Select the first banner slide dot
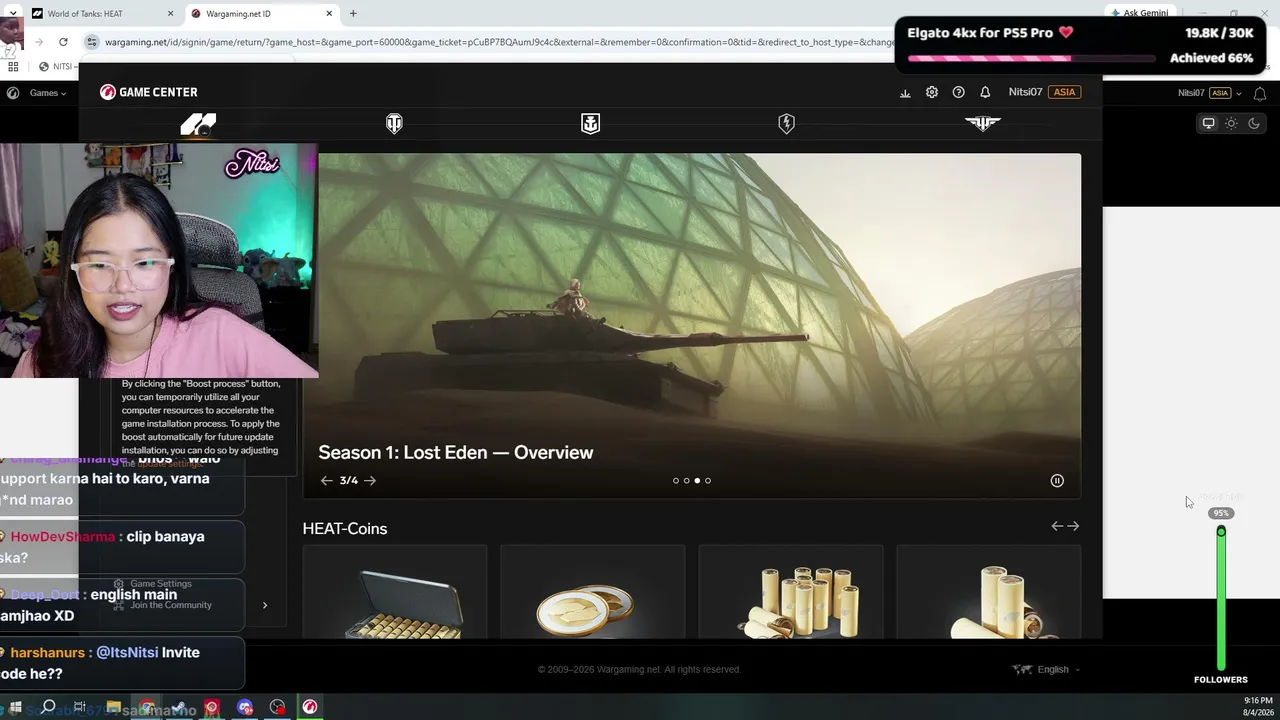 coord(676,481)
